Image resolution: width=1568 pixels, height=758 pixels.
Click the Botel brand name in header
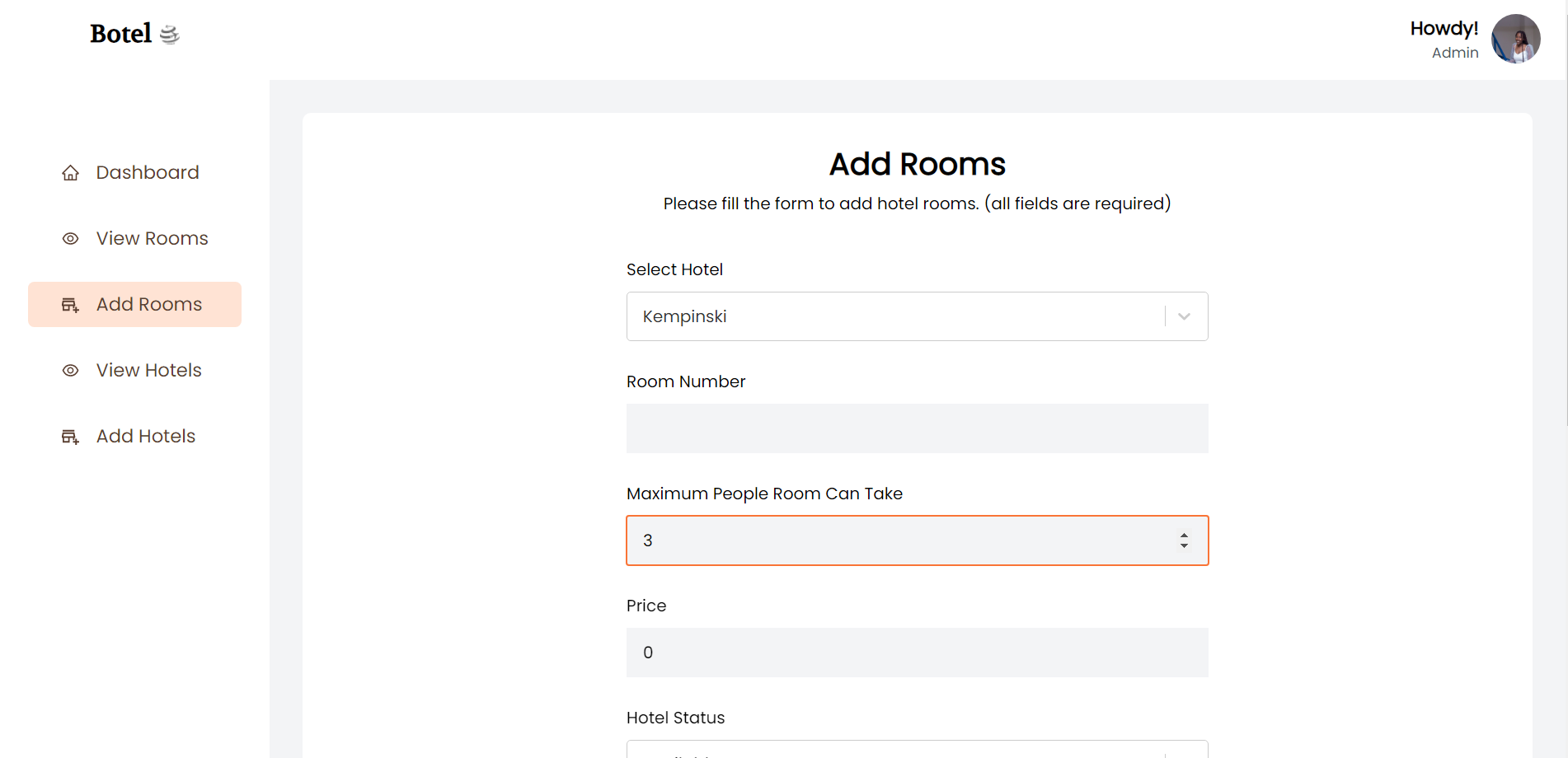click(x=120, y=33)
